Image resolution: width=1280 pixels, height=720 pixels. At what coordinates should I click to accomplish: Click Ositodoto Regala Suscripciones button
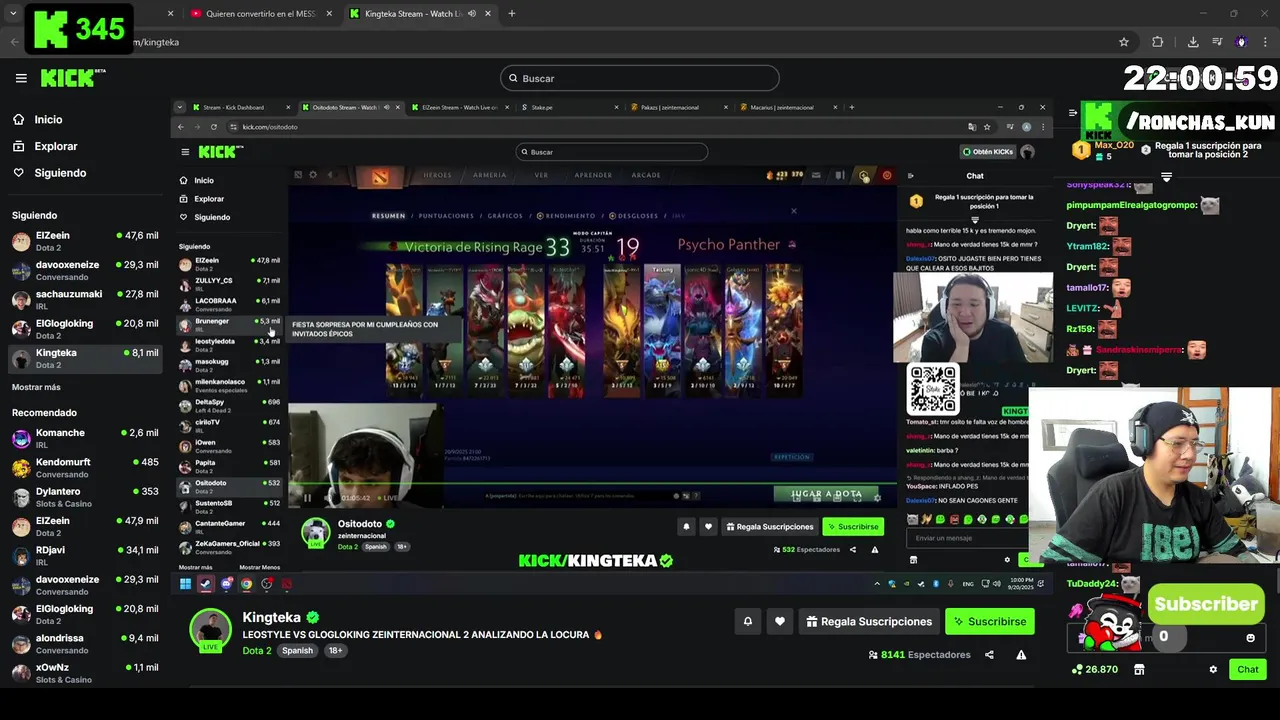coord(770,527)
